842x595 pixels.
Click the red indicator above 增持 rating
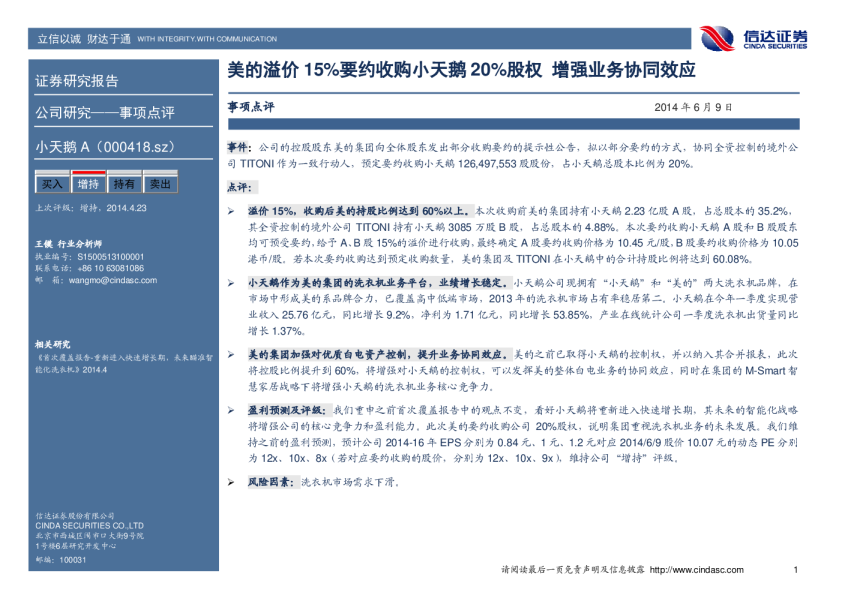88,172
